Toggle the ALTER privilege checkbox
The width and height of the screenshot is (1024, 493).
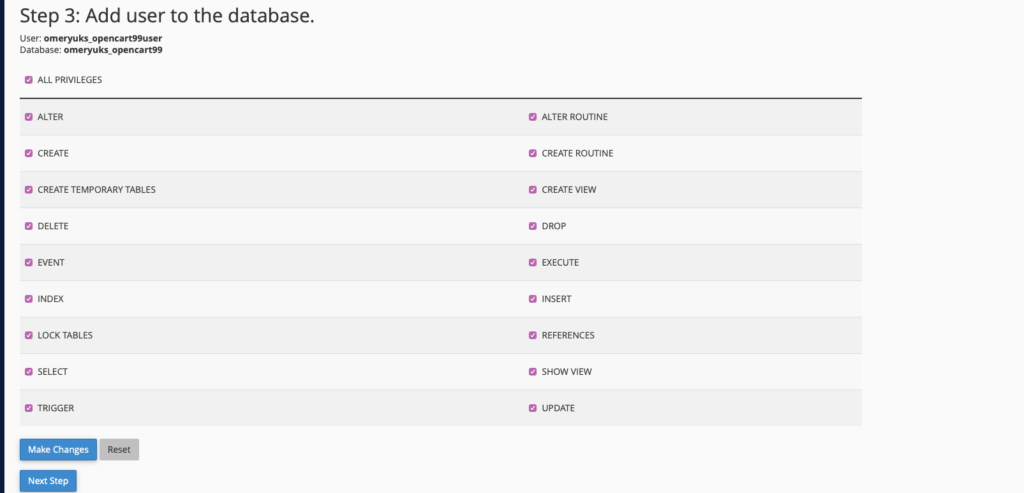tap(29, 117)
